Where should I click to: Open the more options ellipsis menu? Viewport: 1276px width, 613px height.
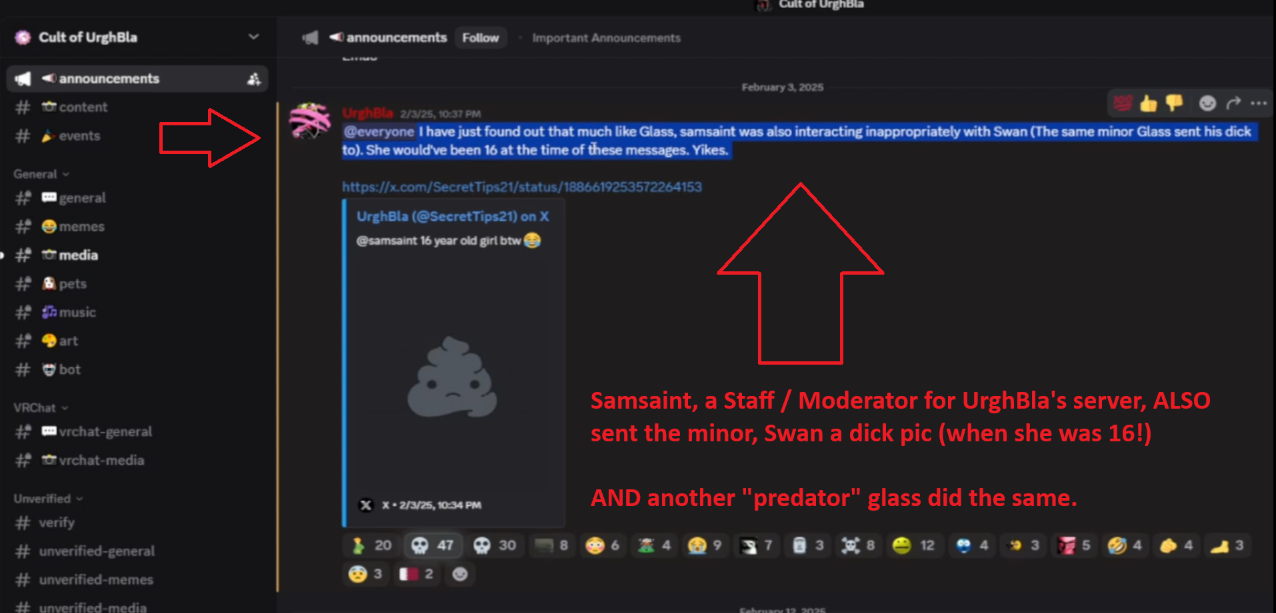1258,102
